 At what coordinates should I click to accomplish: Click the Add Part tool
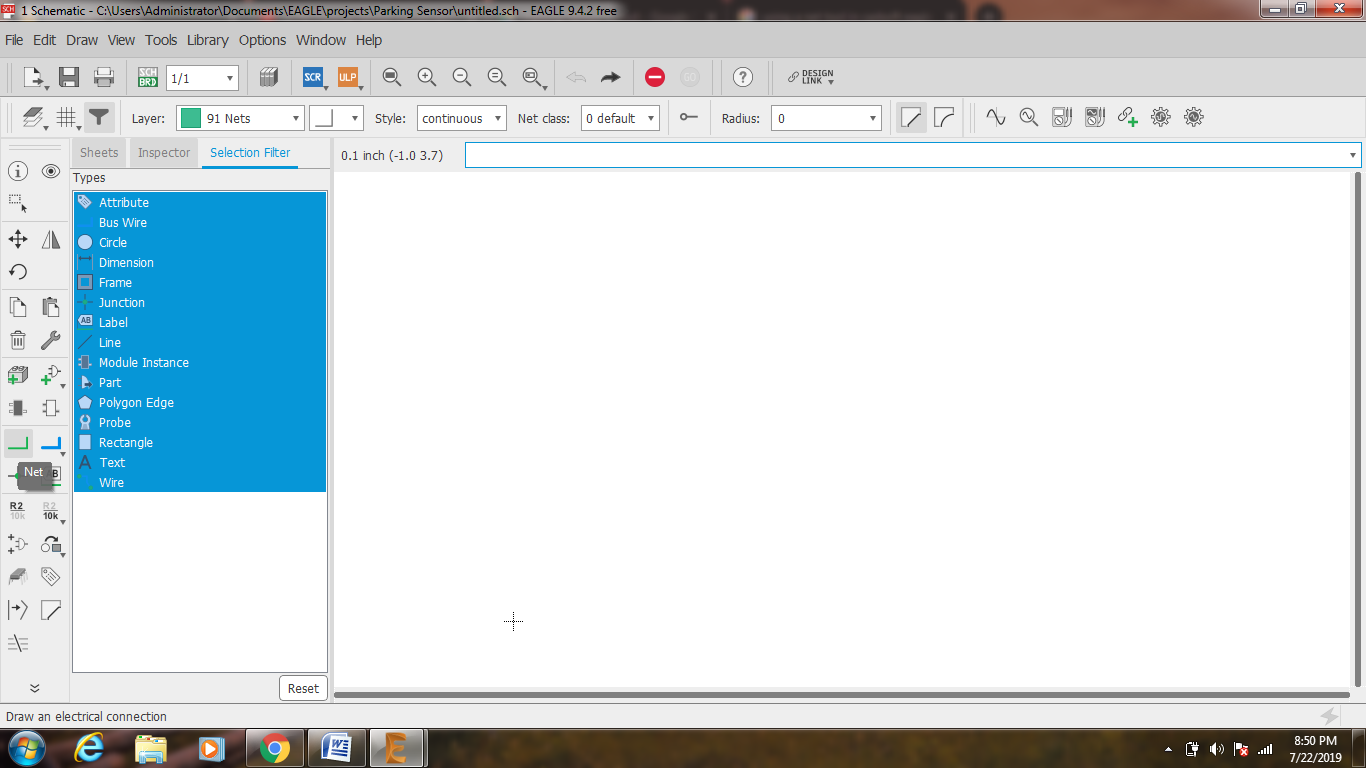[18, 376]
